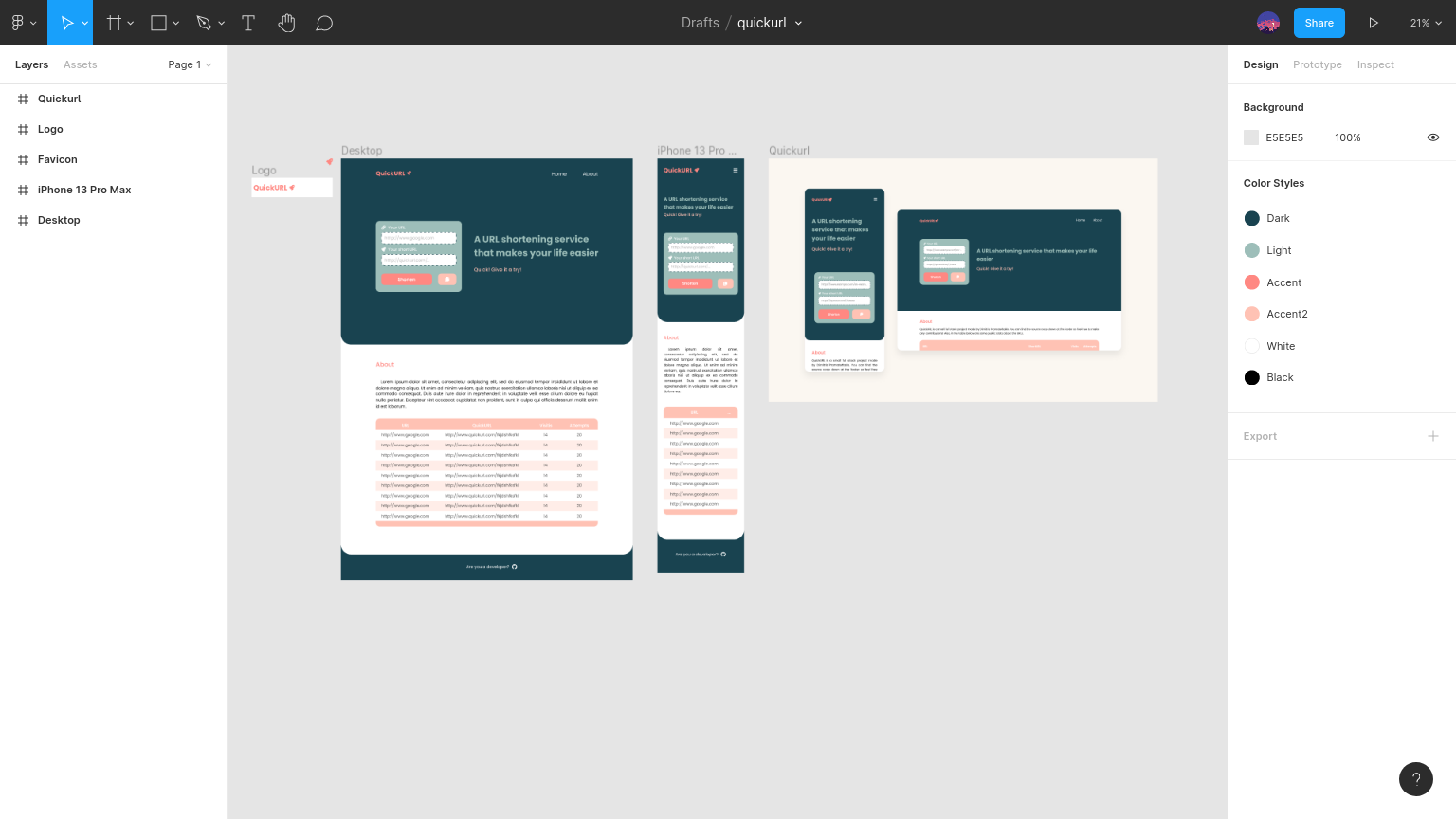Switch to the Layers tab
Image resolution: width=1456 pixels, height=819 pixels.
31,64
